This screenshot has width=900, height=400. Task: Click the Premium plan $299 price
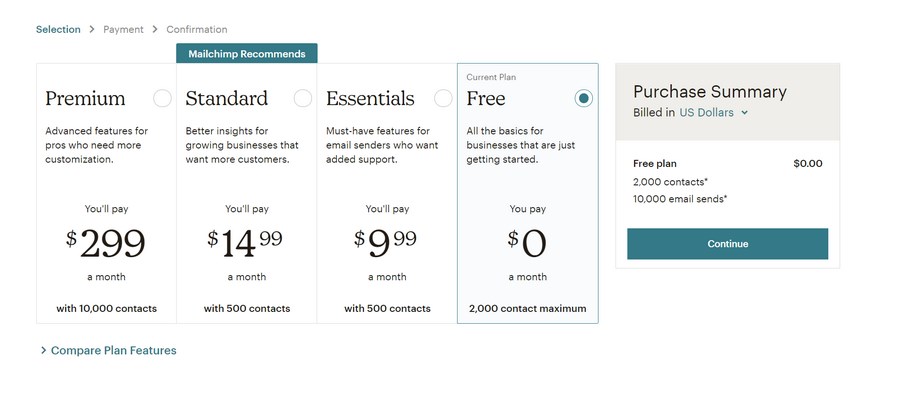pos(106,243)
